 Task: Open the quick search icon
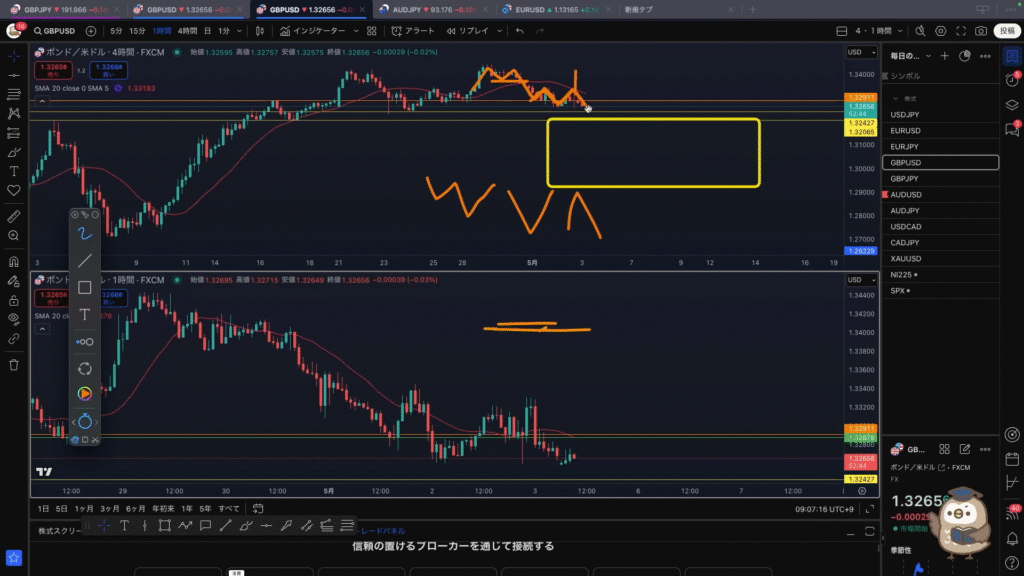pyautogui.click(x=920, y=31)
